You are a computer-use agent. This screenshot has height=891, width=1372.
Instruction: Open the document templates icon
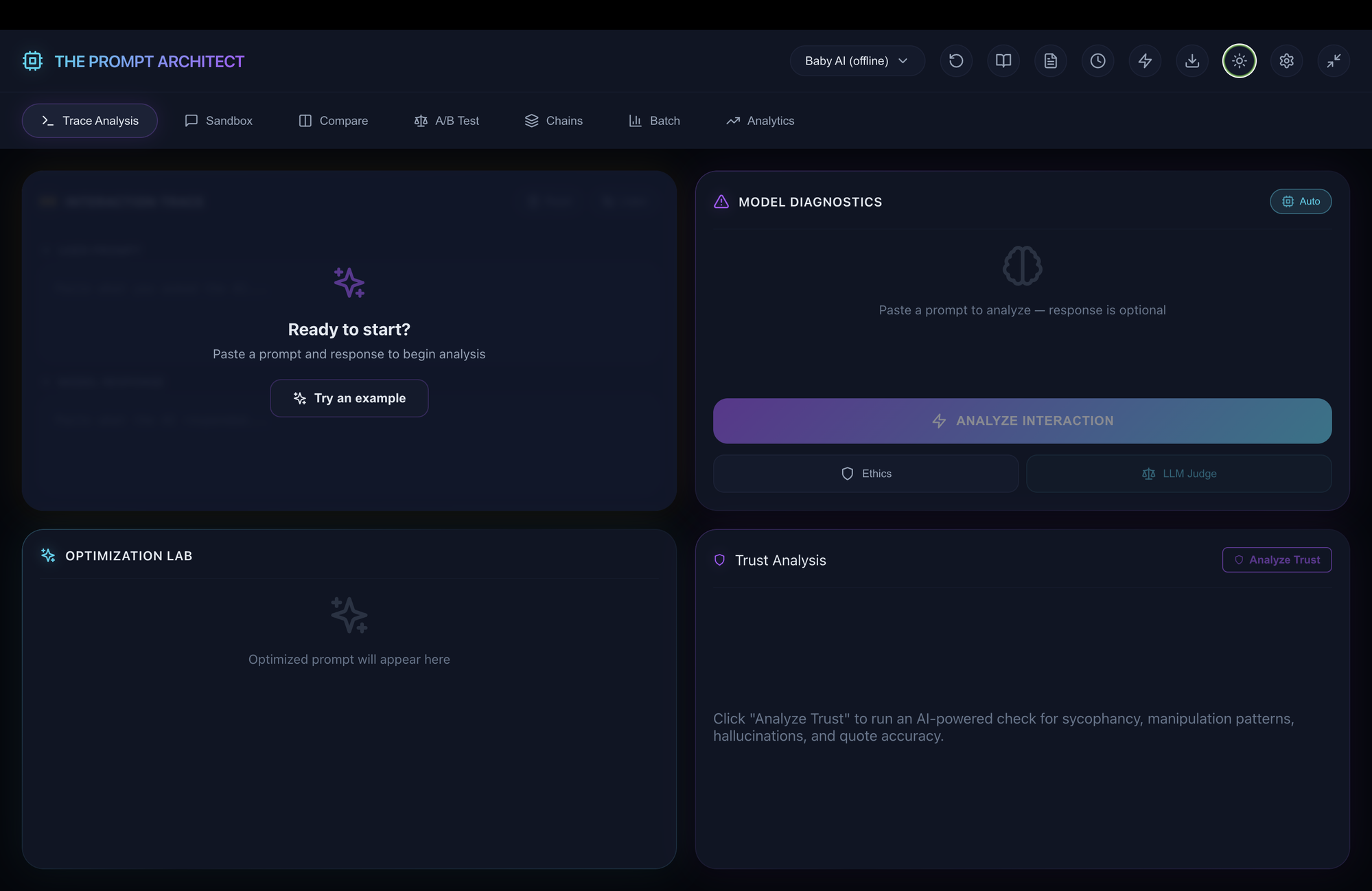pyautogui.click(x=1051, y=61)
